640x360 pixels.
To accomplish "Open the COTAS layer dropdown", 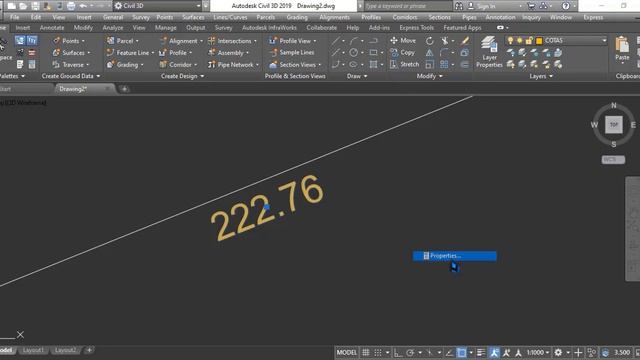I will point(604,40).
